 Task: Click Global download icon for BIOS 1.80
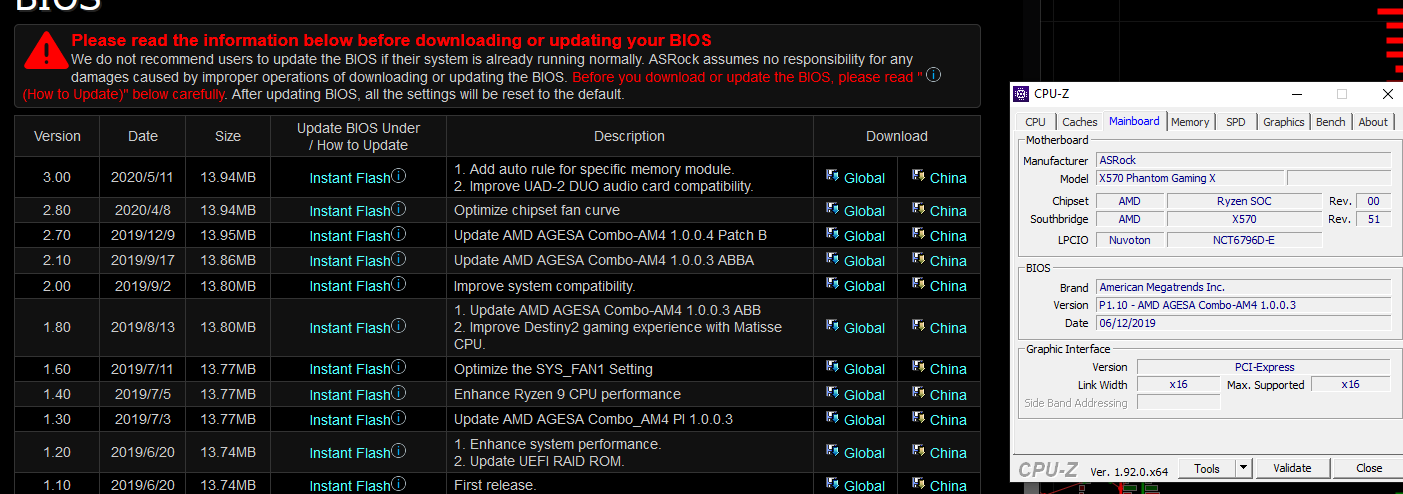832,326
